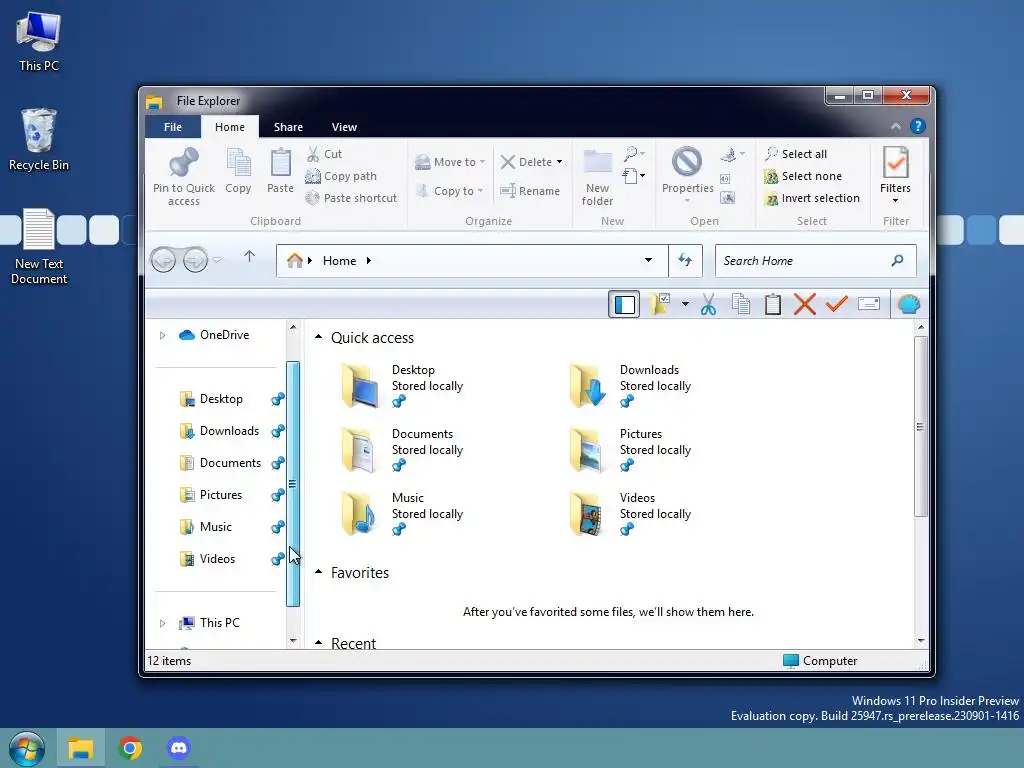
Task: Collapse the Favorites section
Action: [319, 573]
